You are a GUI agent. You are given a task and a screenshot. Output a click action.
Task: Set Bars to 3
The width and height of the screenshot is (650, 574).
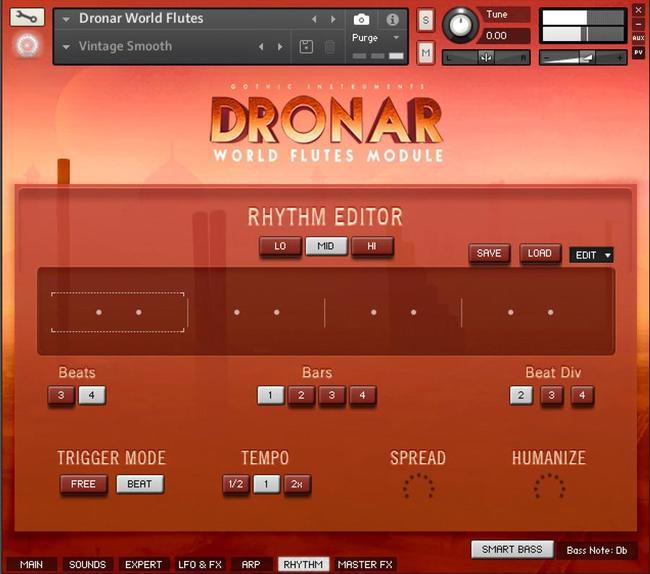click(x=332, y=395)
